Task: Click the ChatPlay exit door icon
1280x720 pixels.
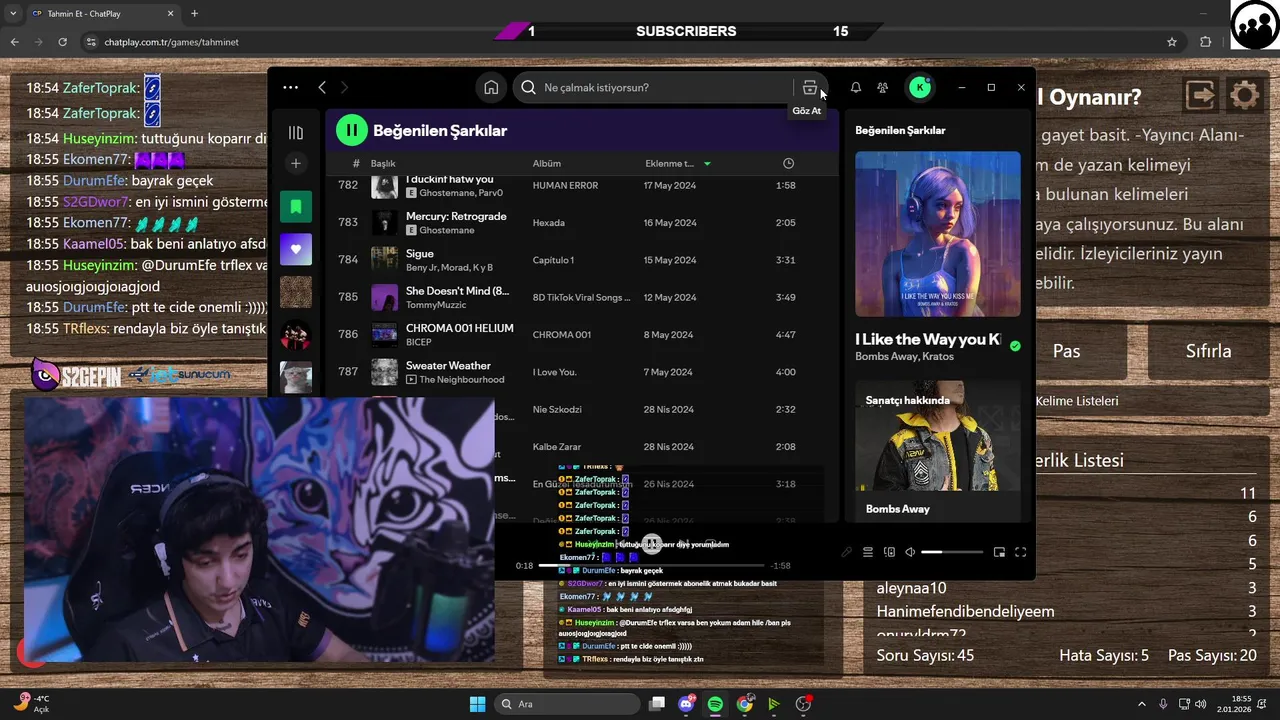Action: tap(1200, 96)
